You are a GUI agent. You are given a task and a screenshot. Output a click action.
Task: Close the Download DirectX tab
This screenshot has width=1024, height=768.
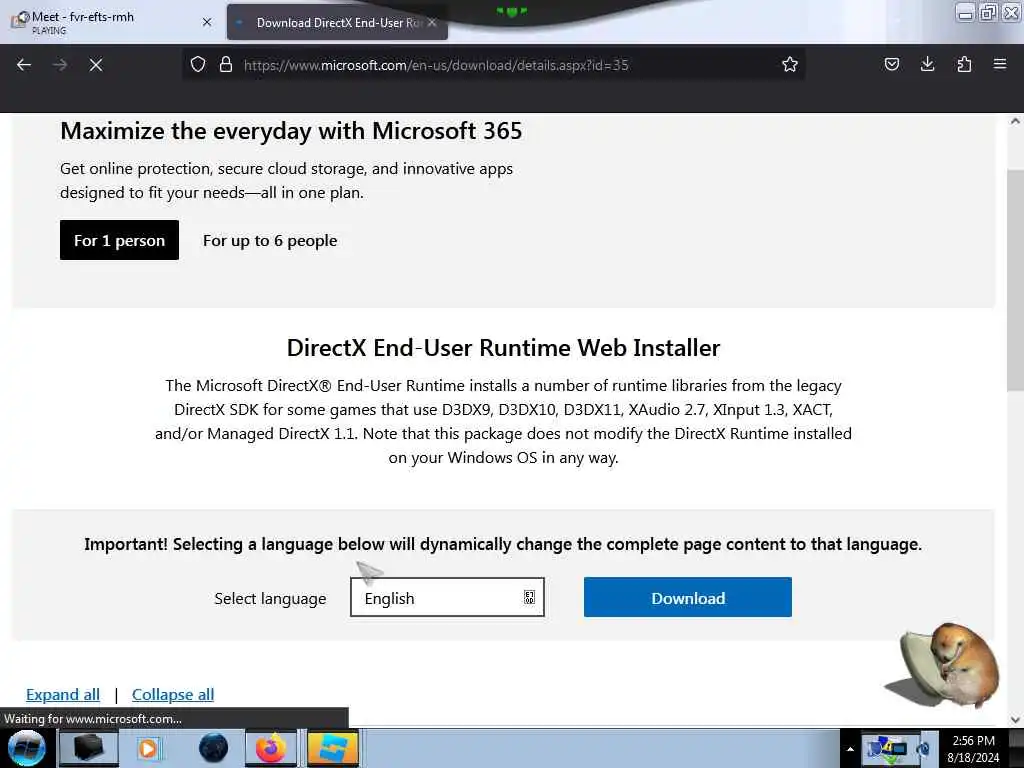[x=432, y=22]
